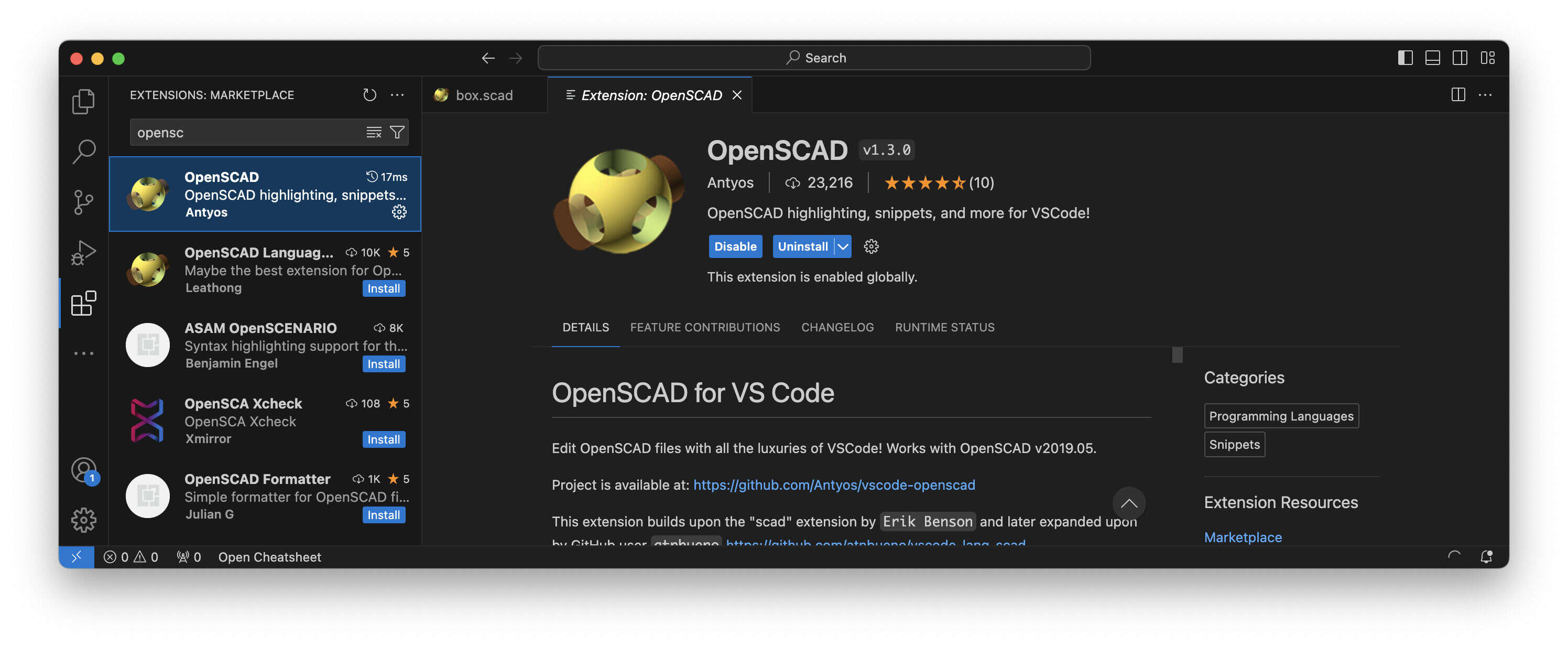Image resolution: width=1568 pixels, height=646 pixels.
Task: Select the Extensions view icon
Action: point(83,303)
